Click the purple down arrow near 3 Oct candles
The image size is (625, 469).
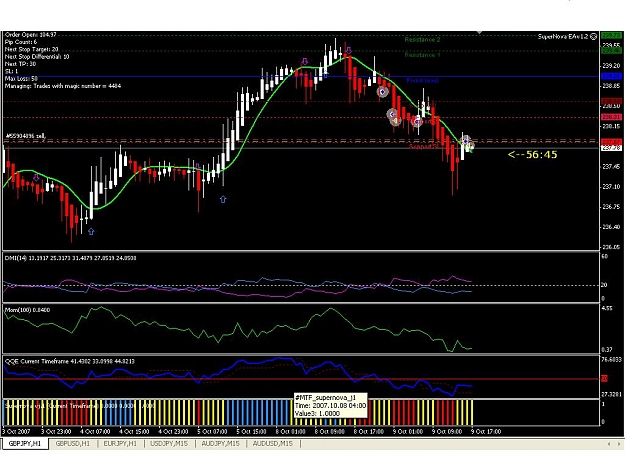coord(36,178)
